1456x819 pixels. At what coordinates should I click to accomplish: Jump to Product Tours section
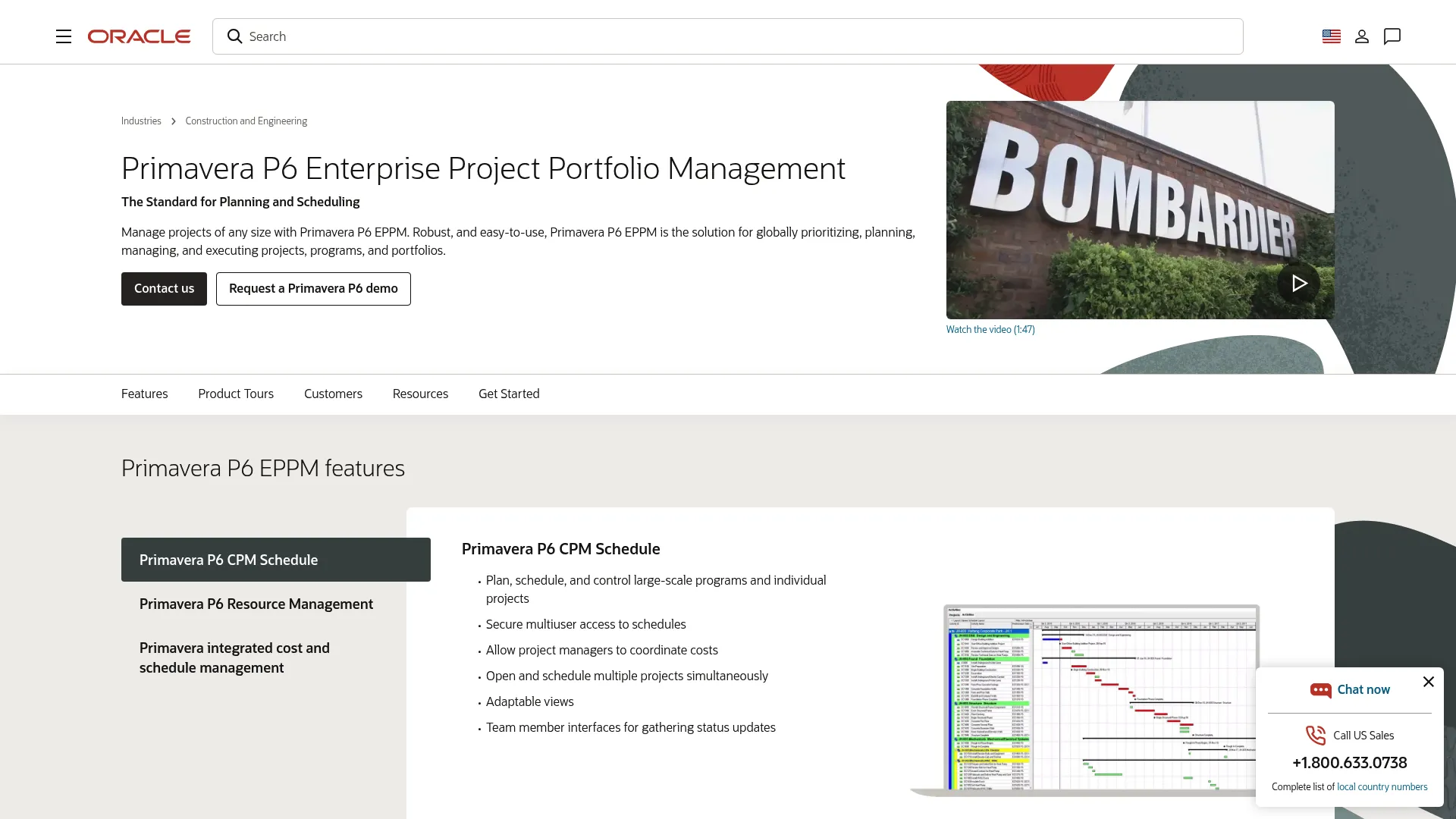236,394
